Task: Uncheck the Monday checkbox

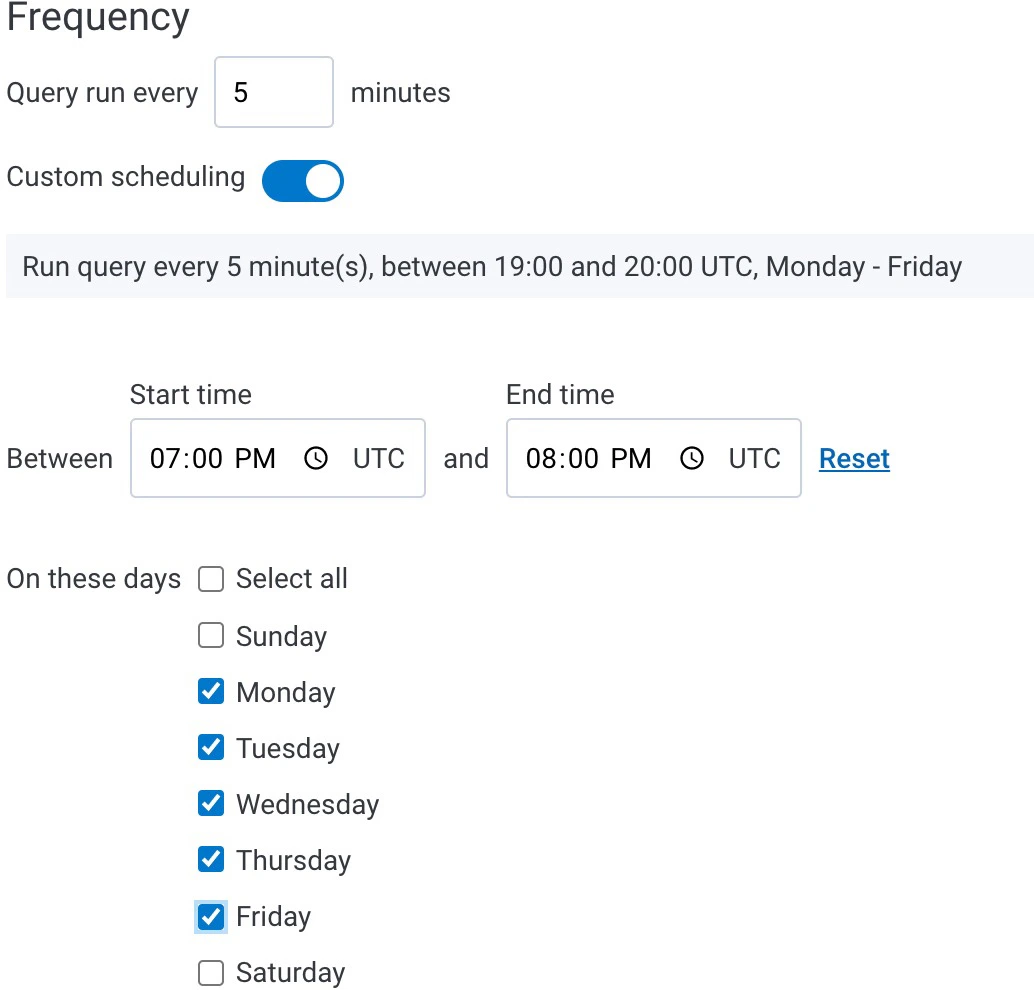Action: 210,691
